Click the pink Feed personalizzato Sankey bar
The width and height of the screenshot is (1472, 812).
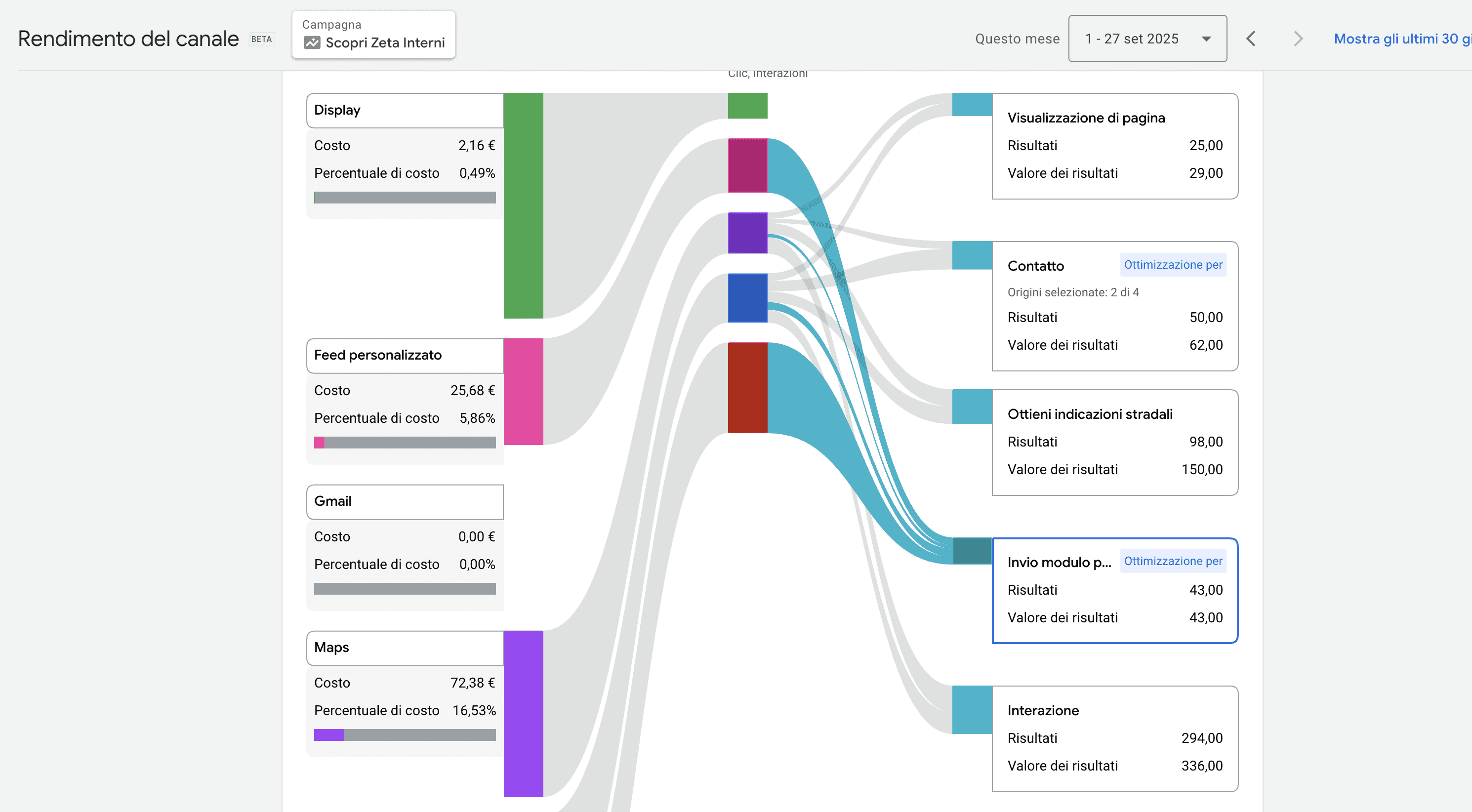pyautogui.click(x=523, y=392)
